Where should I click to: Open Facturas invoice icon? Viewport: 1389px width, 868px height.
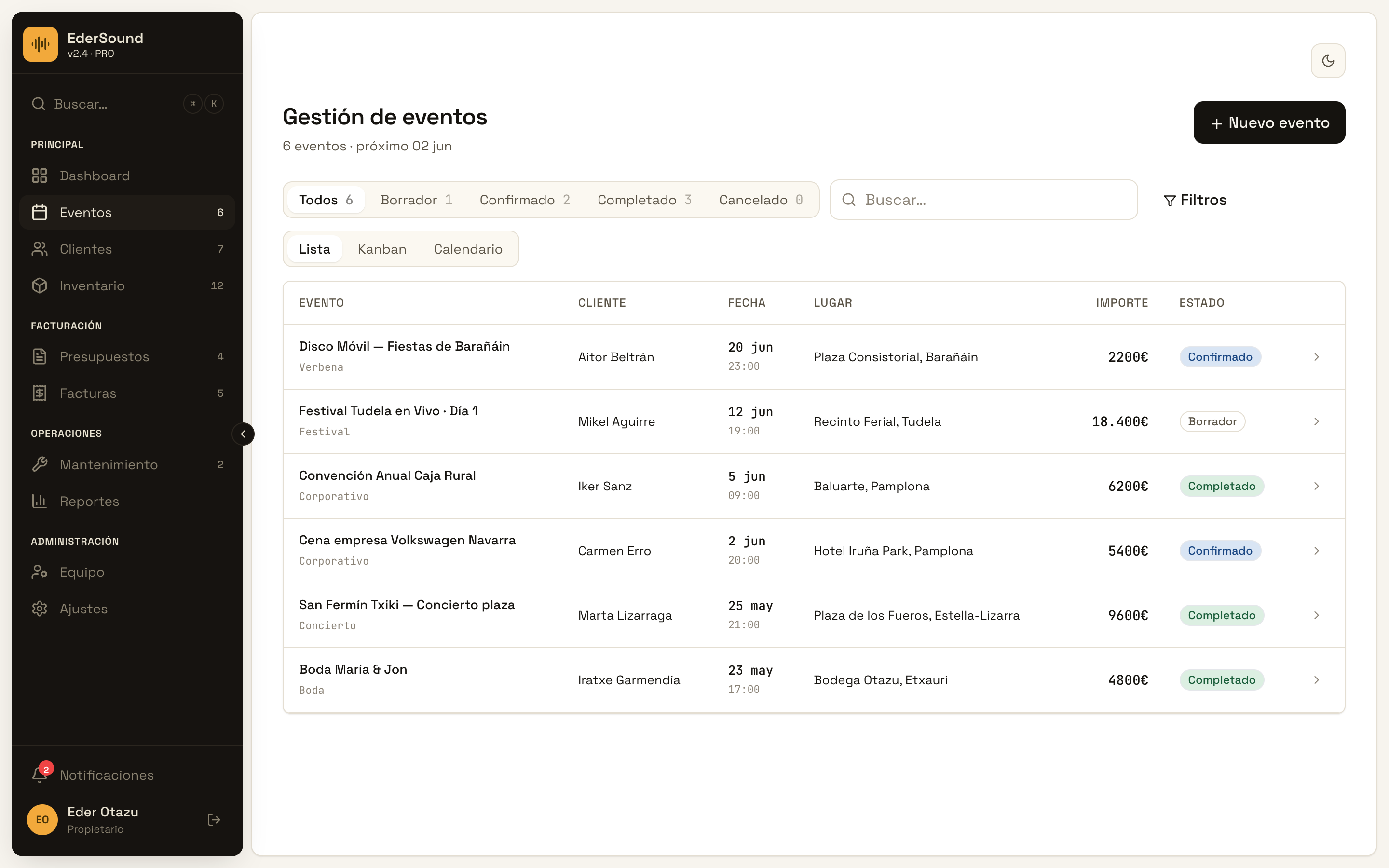tap(40, 393)
